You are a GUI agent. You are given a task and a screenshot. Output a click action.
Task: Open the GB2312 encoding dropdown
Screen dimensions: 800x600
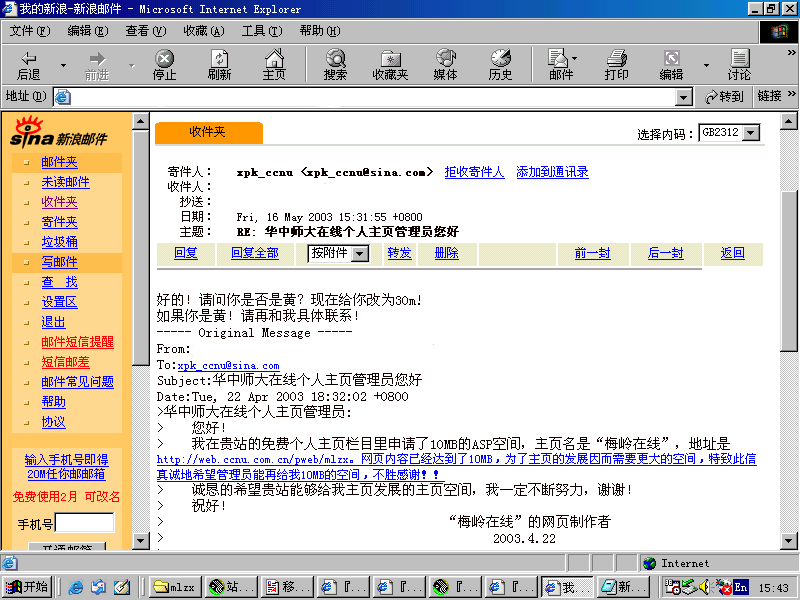[x=751, y=133]
